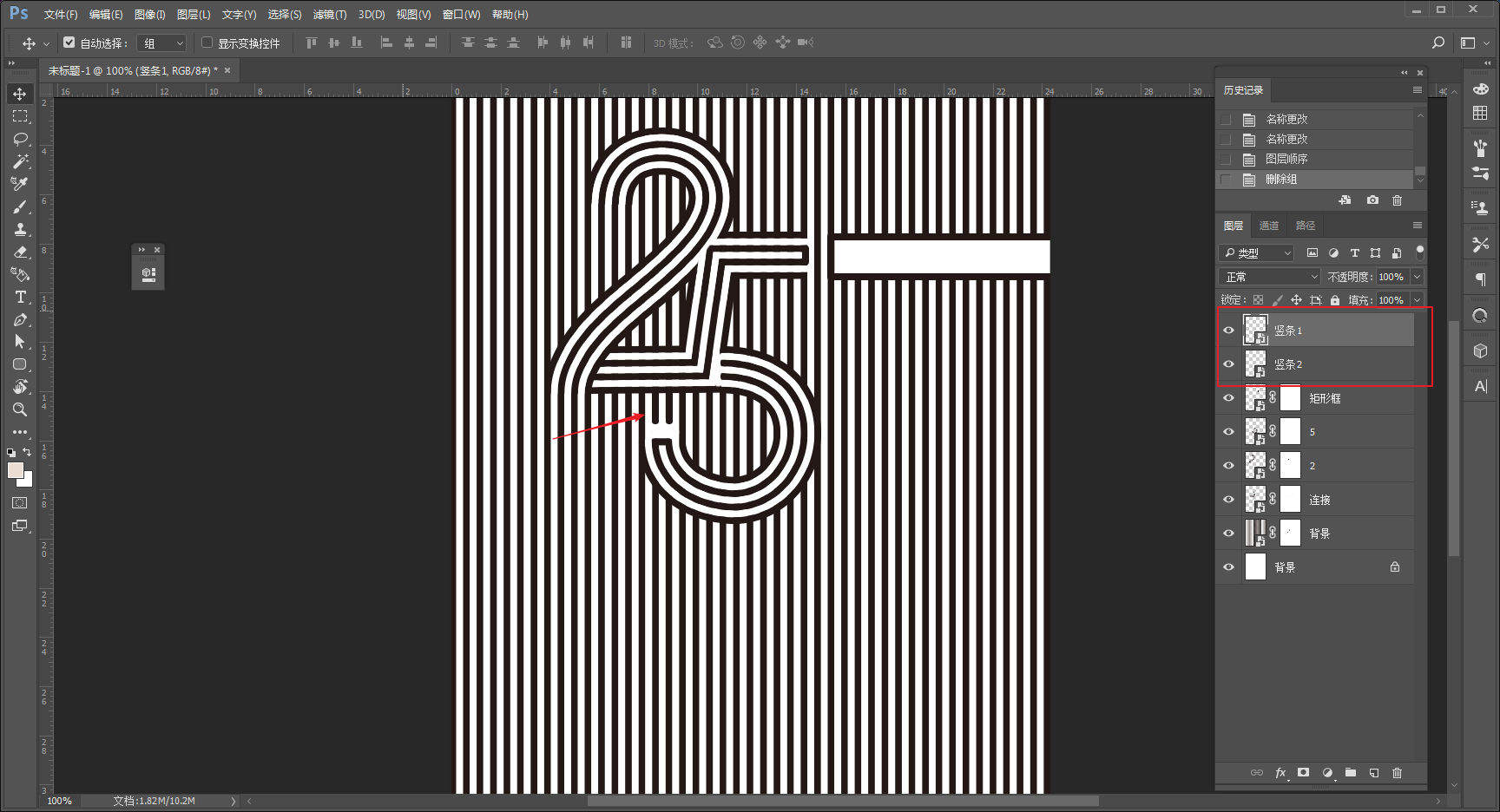Select the 图层顺序 history state
1500x812 pixels.
coord(1315,160)
